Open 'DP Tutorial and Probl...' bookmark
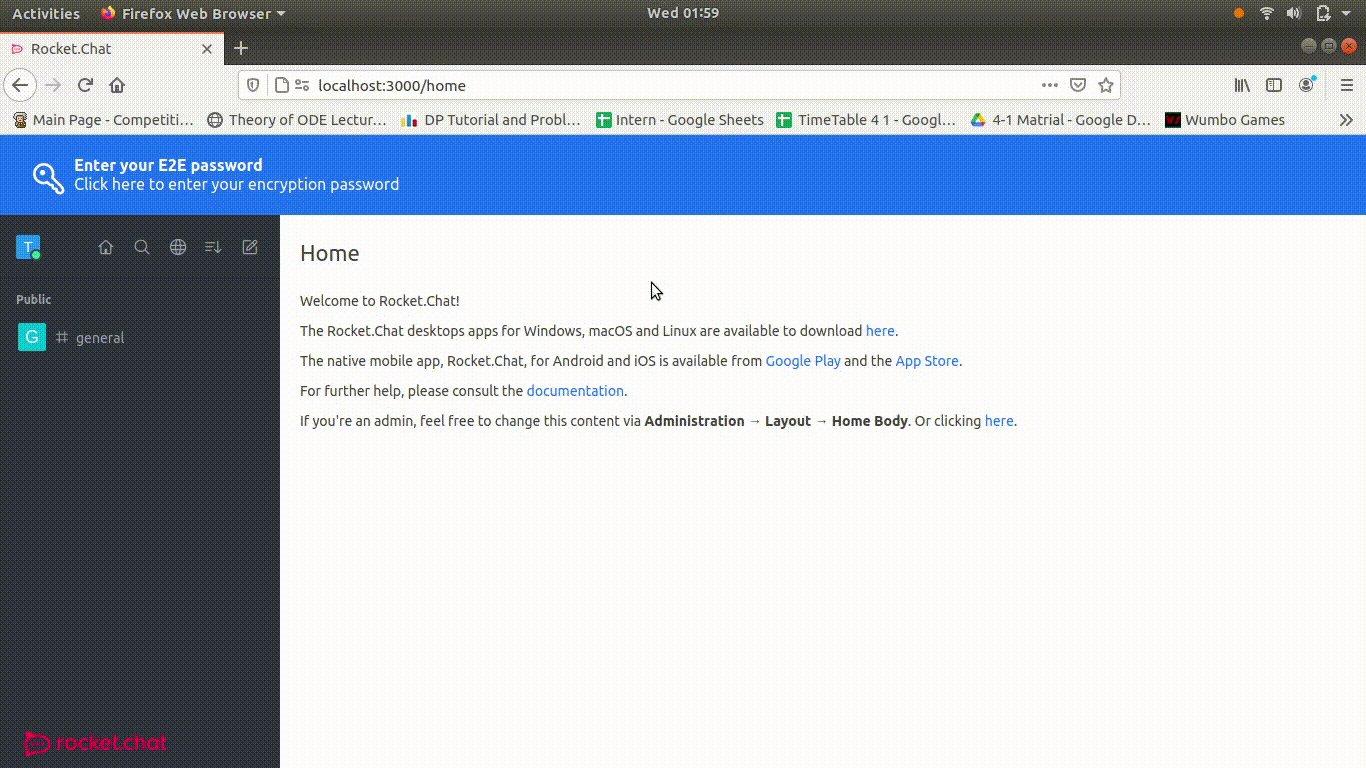Screen dimensions: 1366x768 (x=491, y=120)
